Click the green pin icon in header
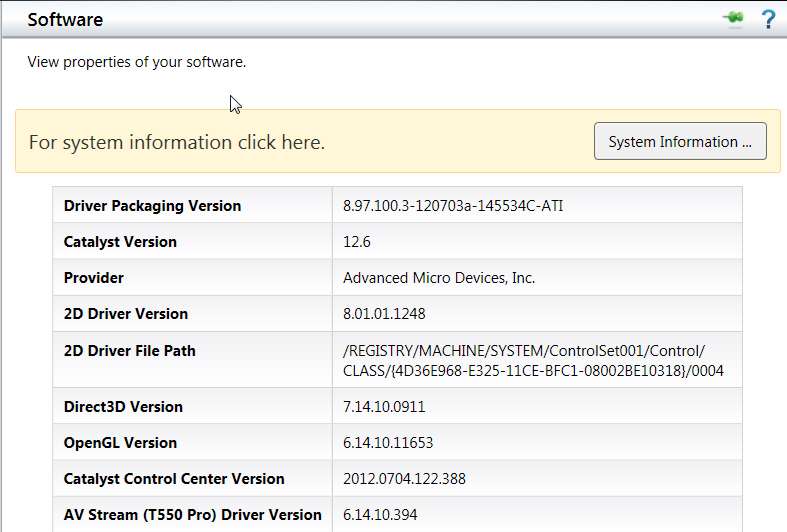 pyautogui.click(x=733, y=18)
